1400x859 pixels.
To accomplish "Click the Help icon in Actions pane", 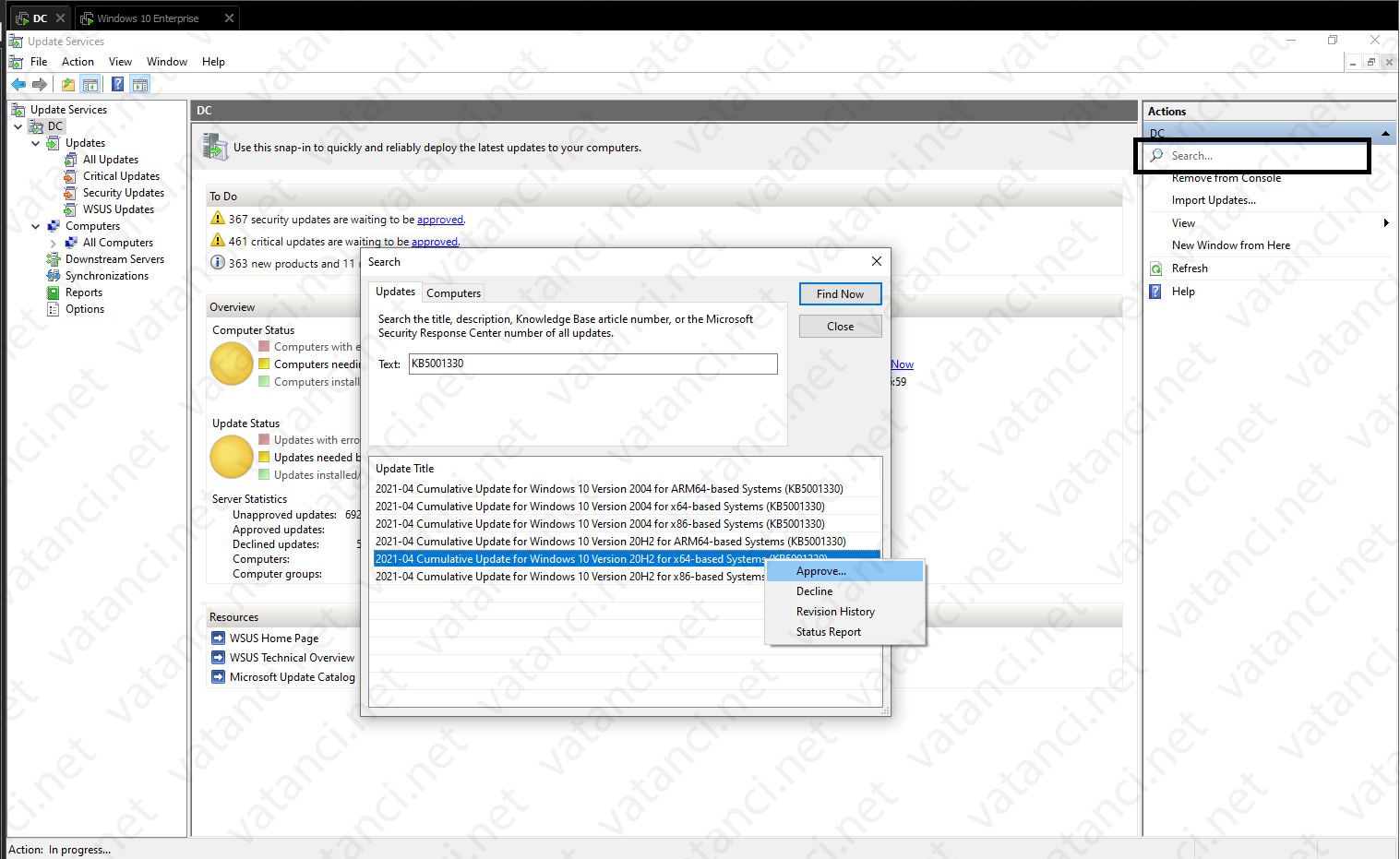I will (x=1155, y=292).
